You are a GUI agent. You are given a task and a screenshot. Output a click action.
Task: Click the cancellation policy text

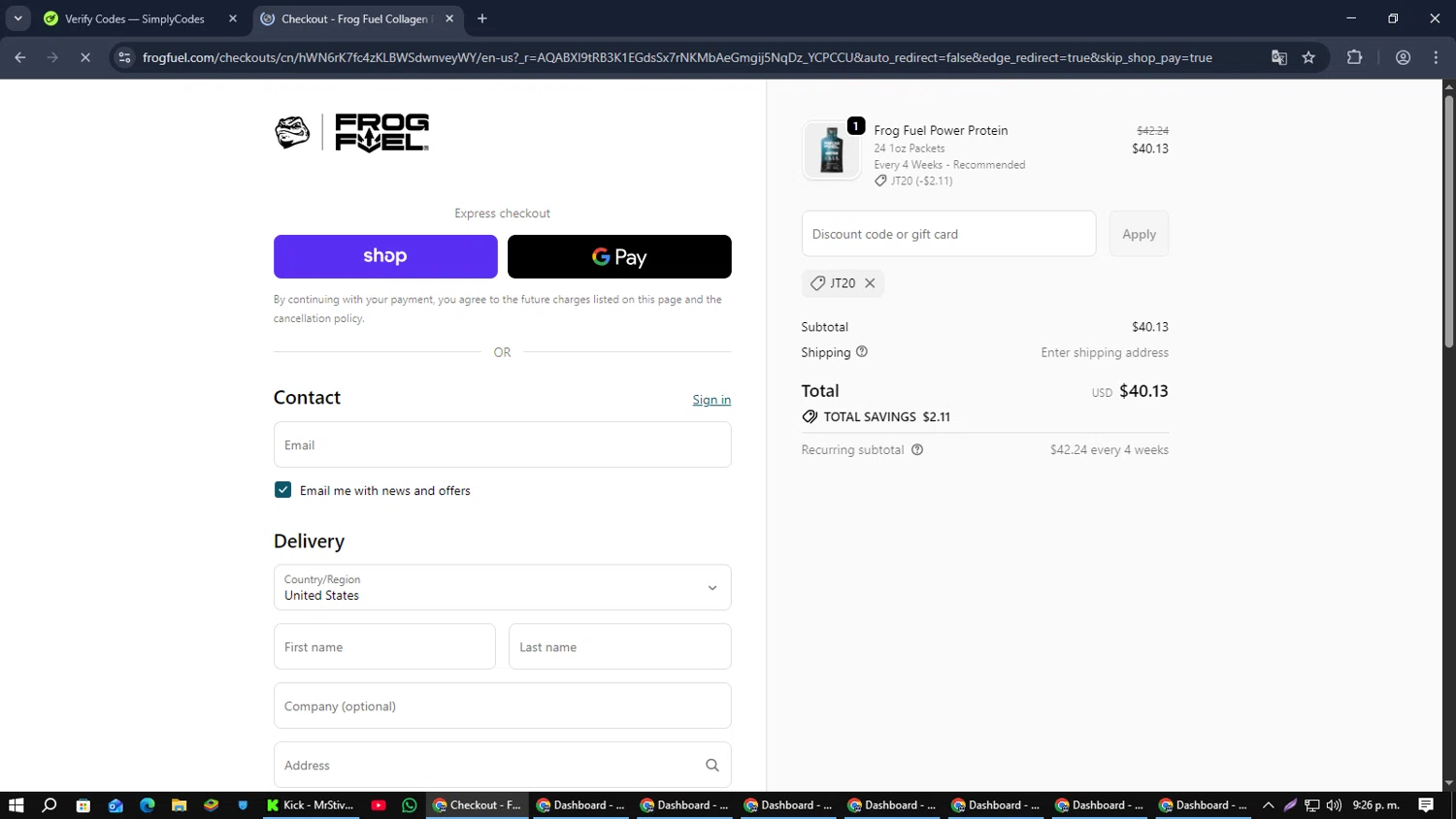[318, 318]
